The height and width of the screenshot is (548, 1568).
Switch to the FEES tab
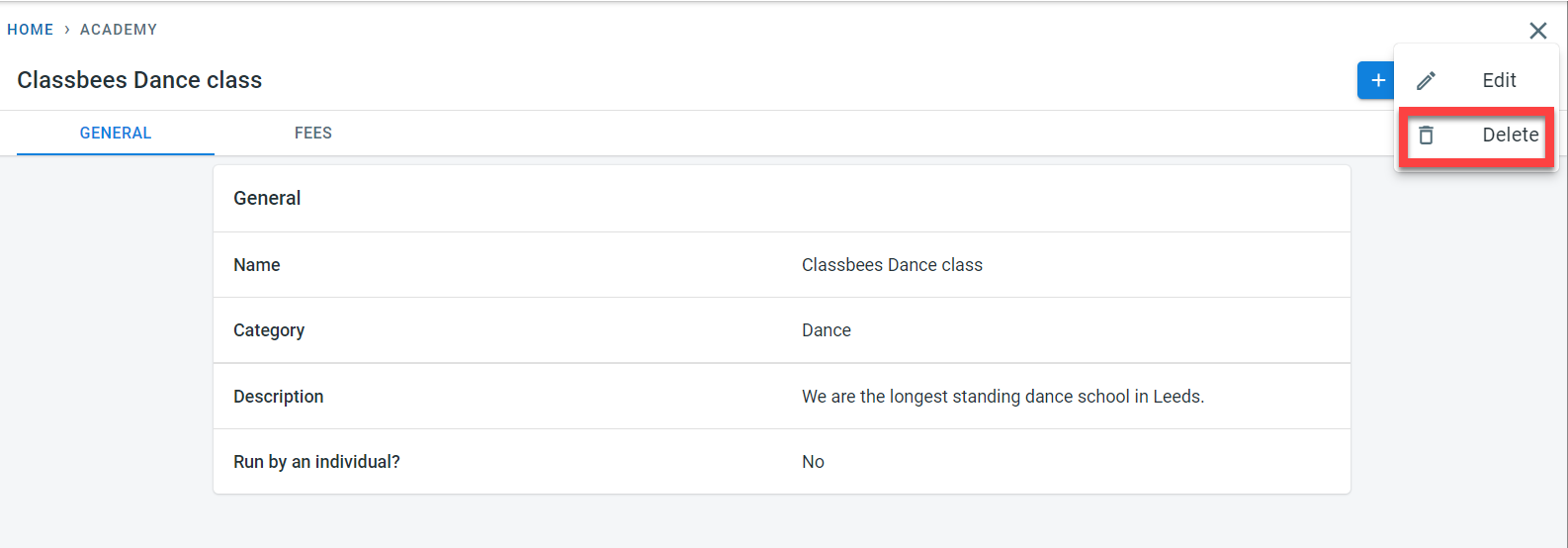312,134
